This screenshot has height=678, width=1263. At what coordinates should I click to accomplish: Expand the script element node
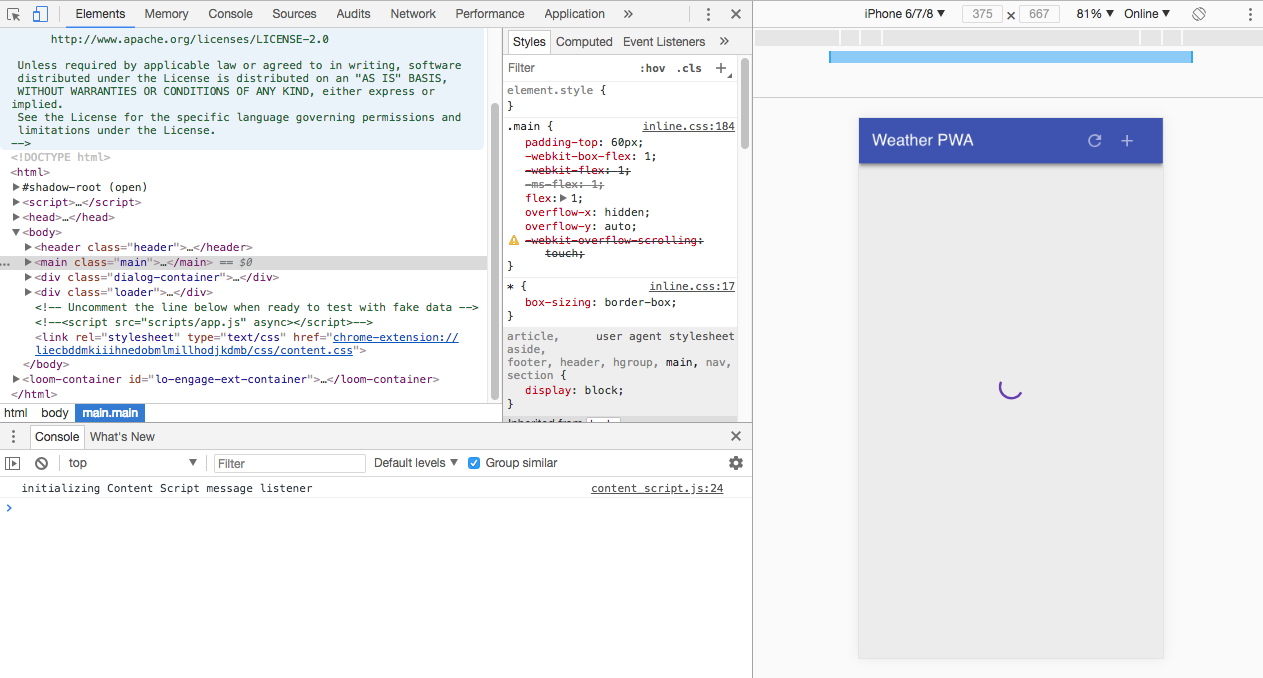coord(16,202)
